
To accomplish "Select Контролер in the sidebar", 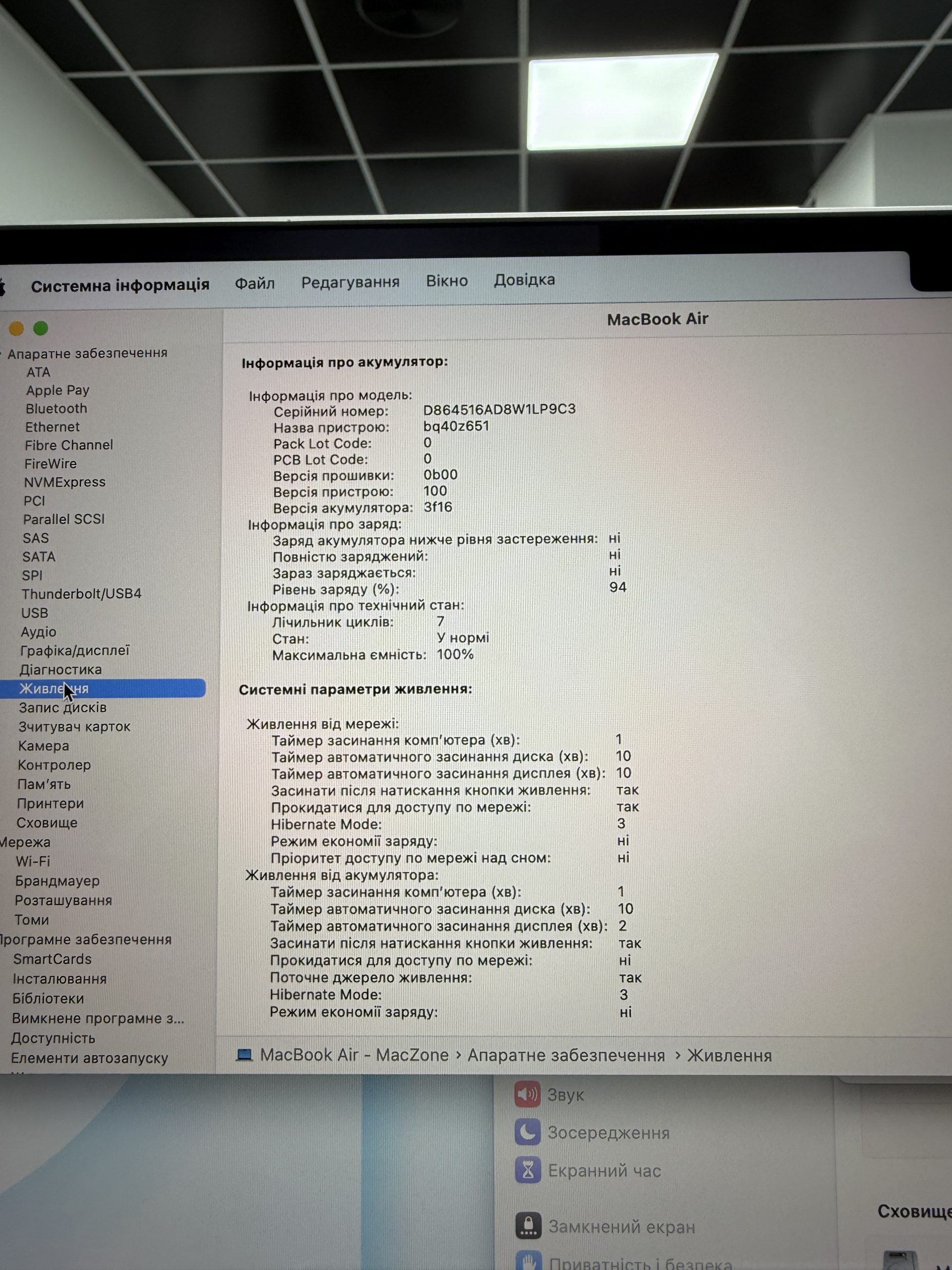I will 54,765.
